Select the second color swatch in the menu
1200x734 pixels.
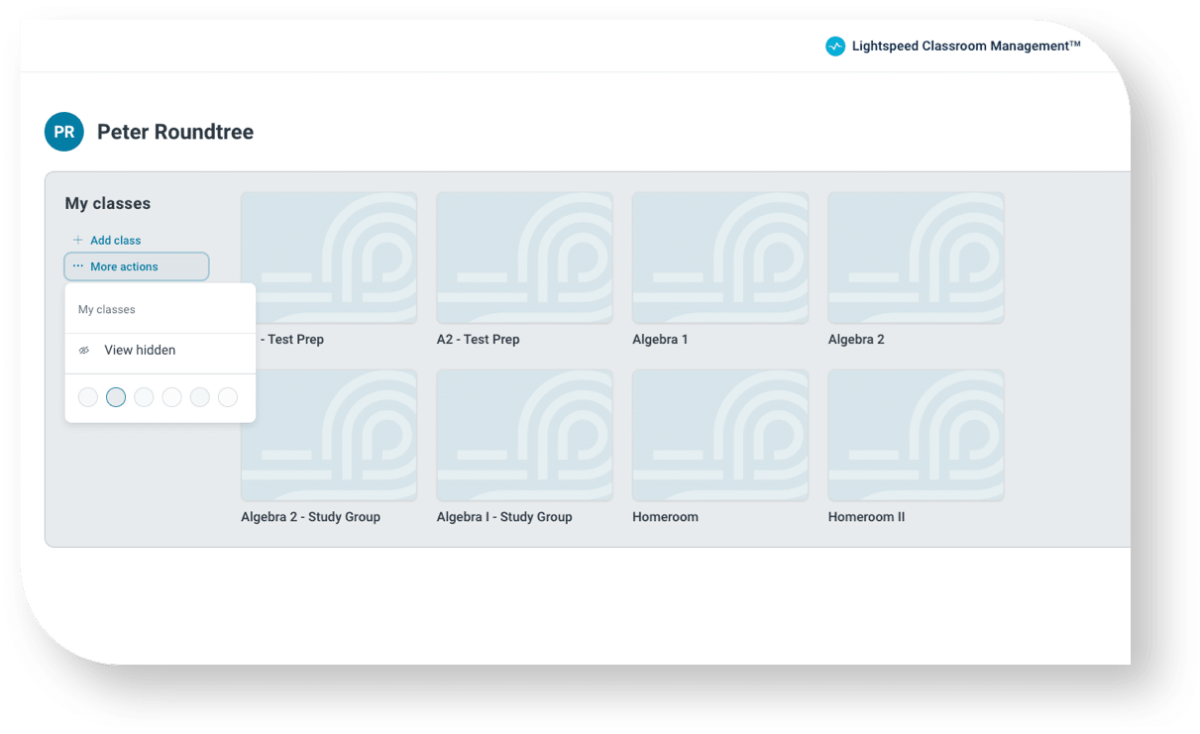(x=115, y=397)
